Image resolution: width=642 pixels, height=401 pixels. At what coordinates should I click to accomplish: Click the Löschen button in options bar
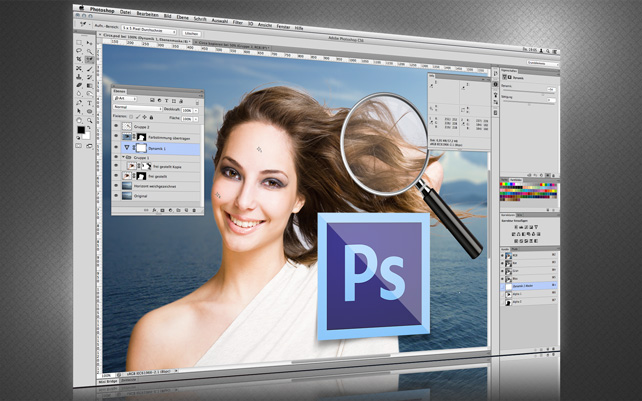[x=191, y=34]
